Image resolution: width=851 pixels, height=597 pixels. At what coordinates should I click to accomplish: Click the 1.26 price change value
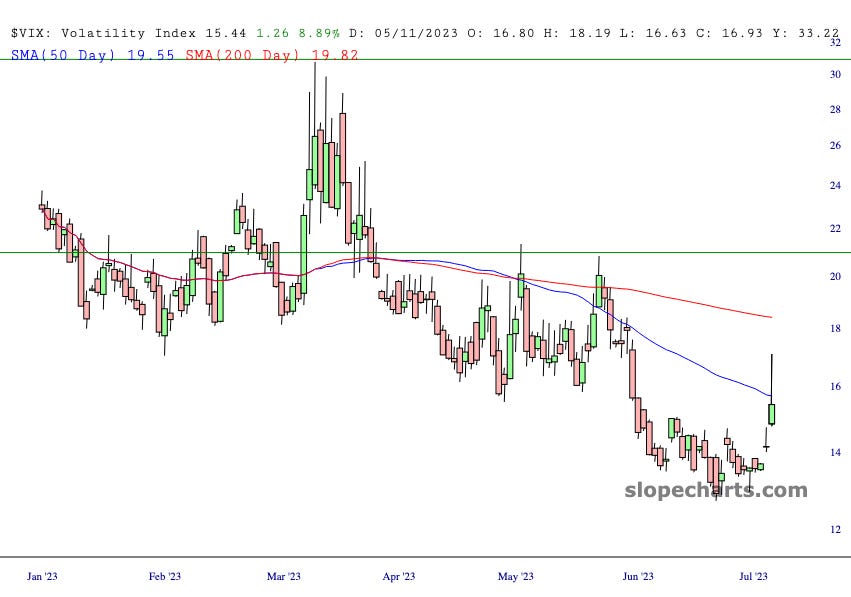pos(272,33)
